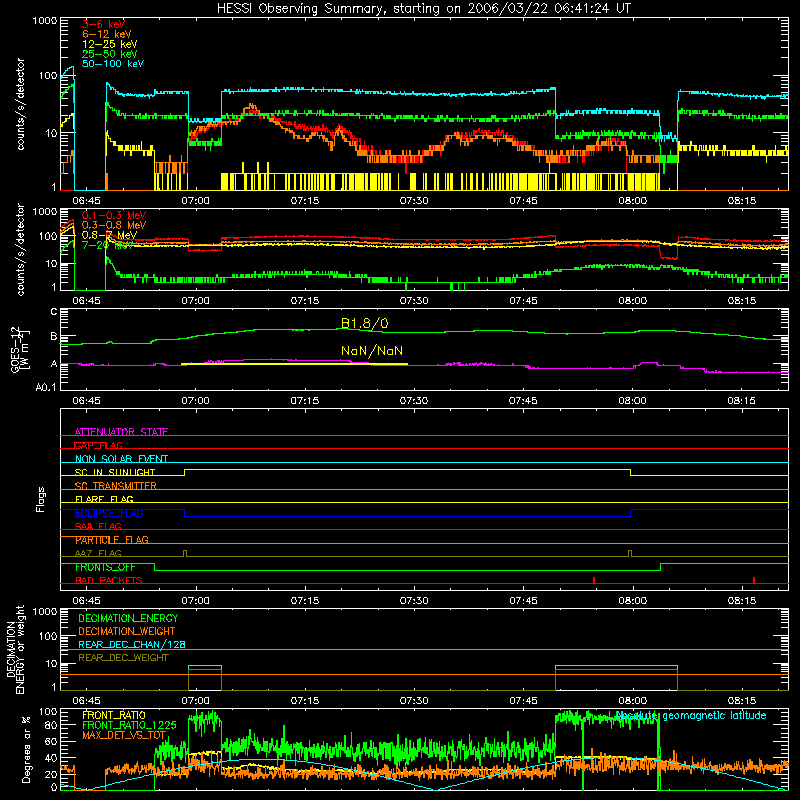Select the SC_IN_SUNLIGHT flag label
The width and height of the screenshot is (800, 800).
click(115, 472)
